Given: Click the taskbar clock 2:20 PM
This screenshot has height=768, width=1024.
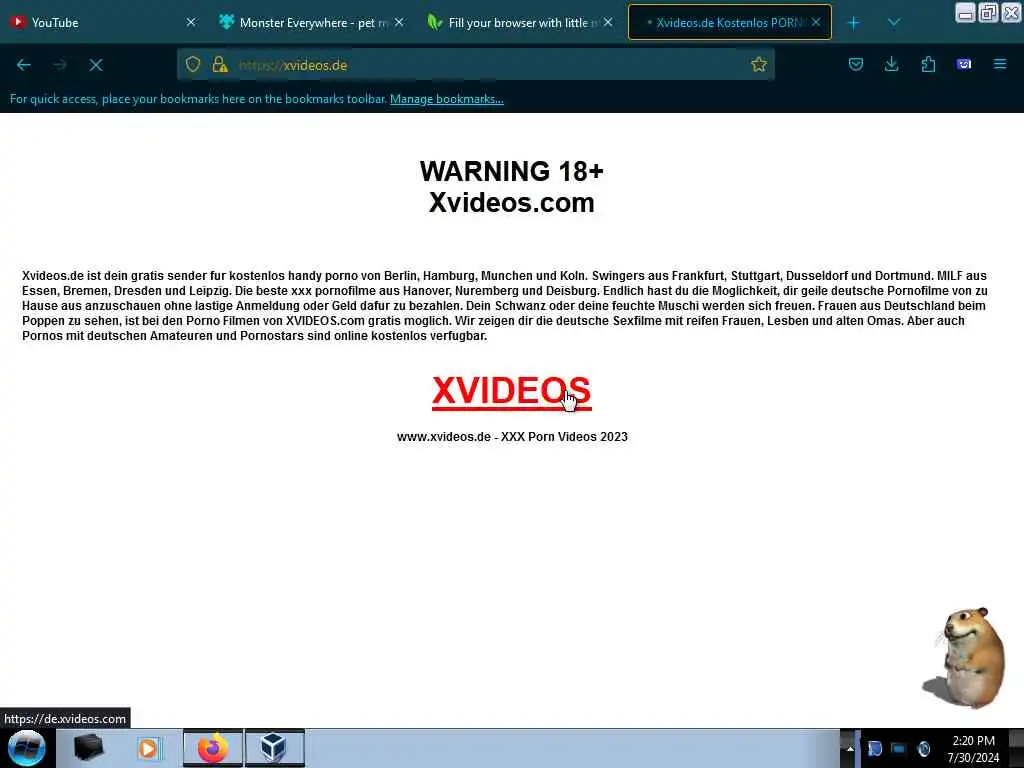Looking at the screenshot, I should click(x=973, y=749).
